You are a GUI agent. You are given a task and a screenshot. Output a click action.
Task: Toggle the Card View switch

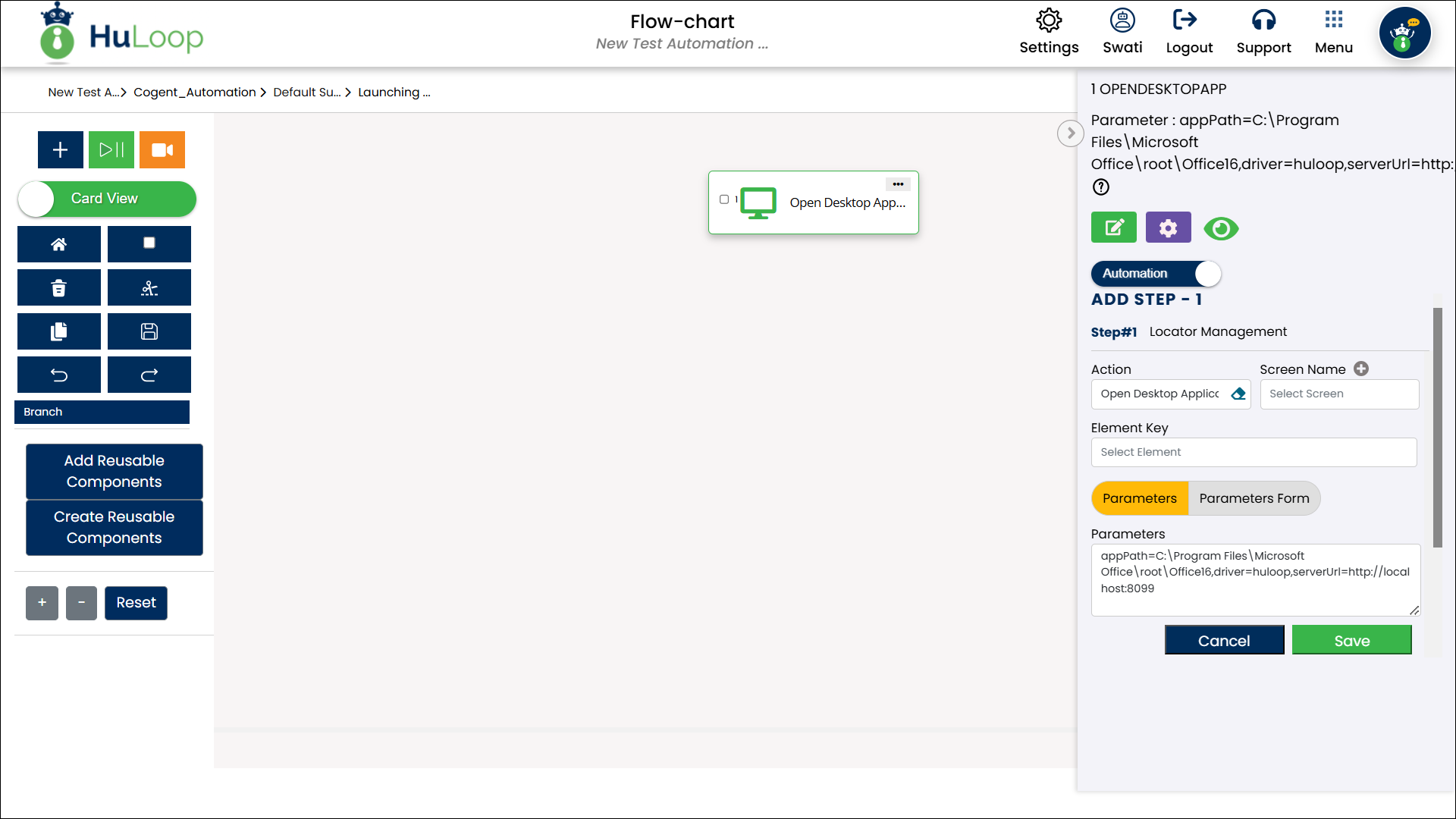click(107, 199)
